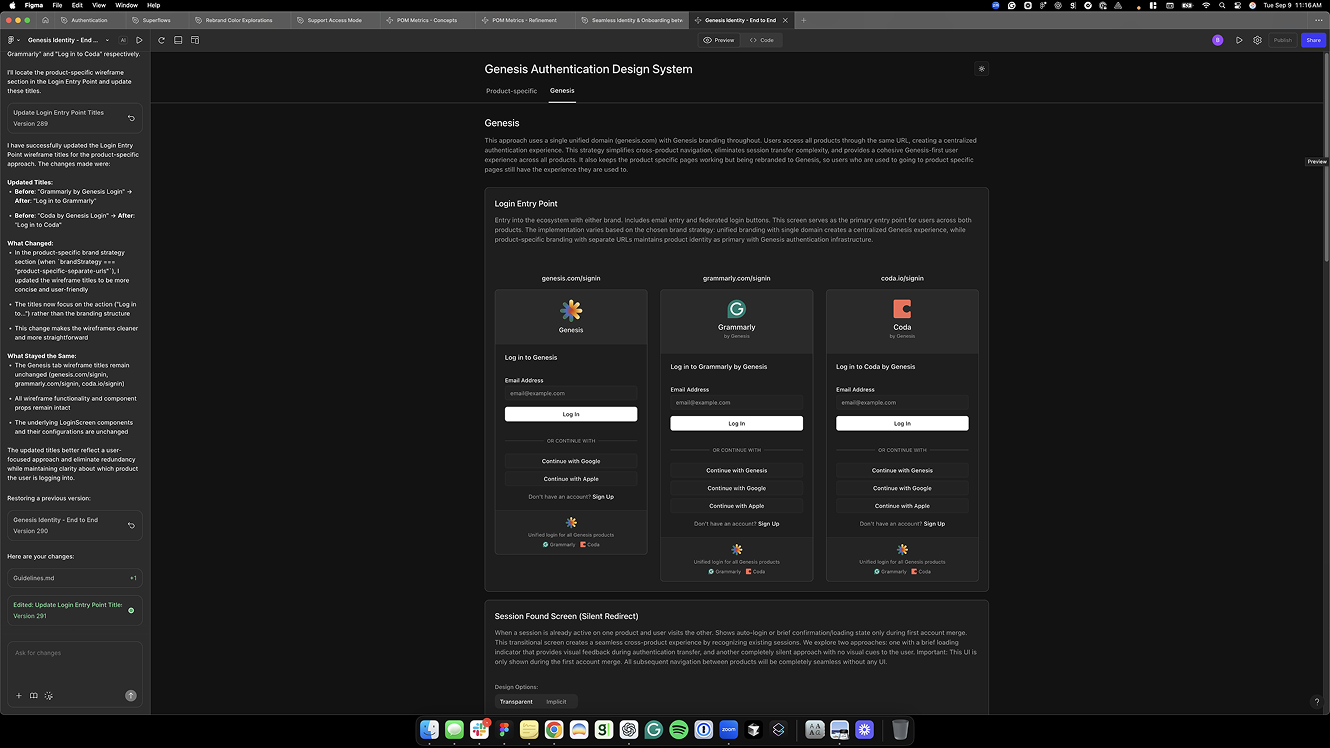The image size is (1330, 748).
Task: Click Continue with Apple in Genesis login card
Action: click(571, 479)
